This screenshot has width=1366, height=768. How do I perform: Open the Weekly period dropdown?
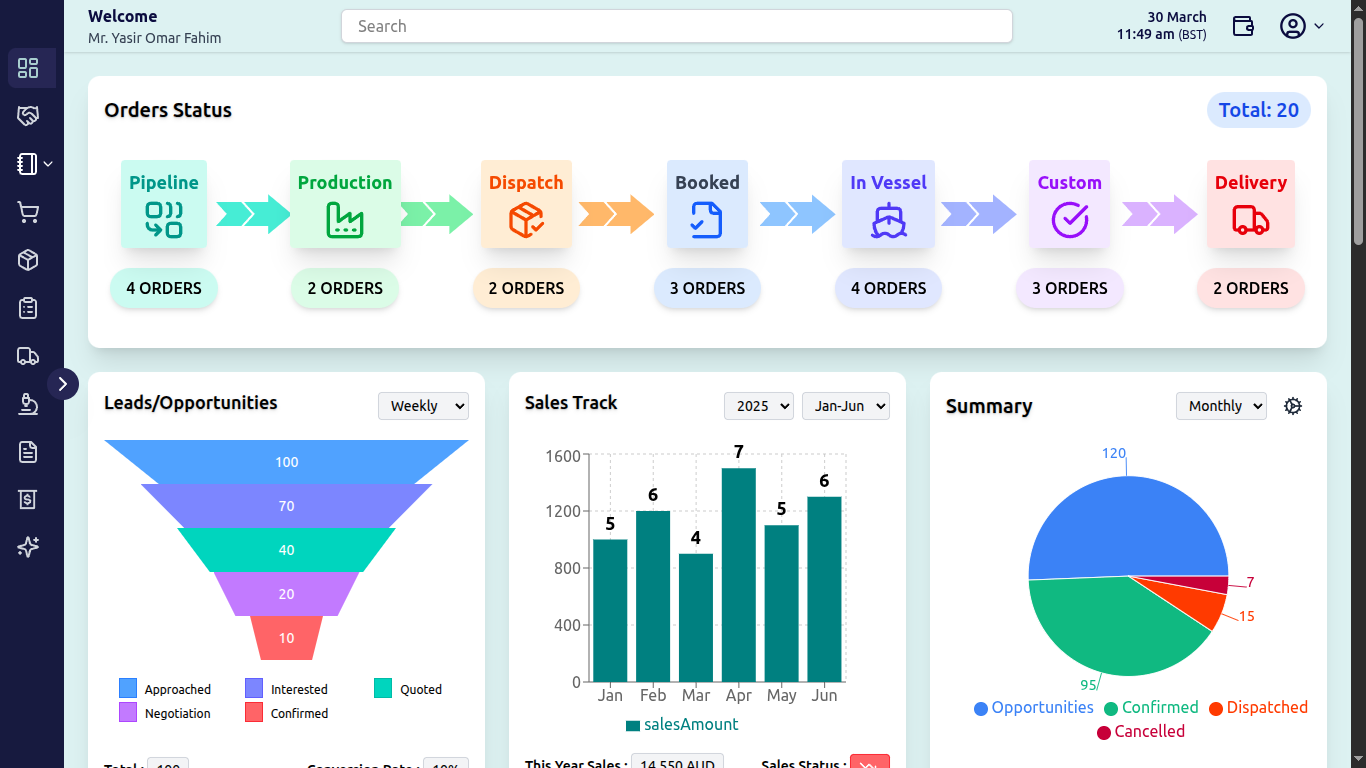coord(423,406)
